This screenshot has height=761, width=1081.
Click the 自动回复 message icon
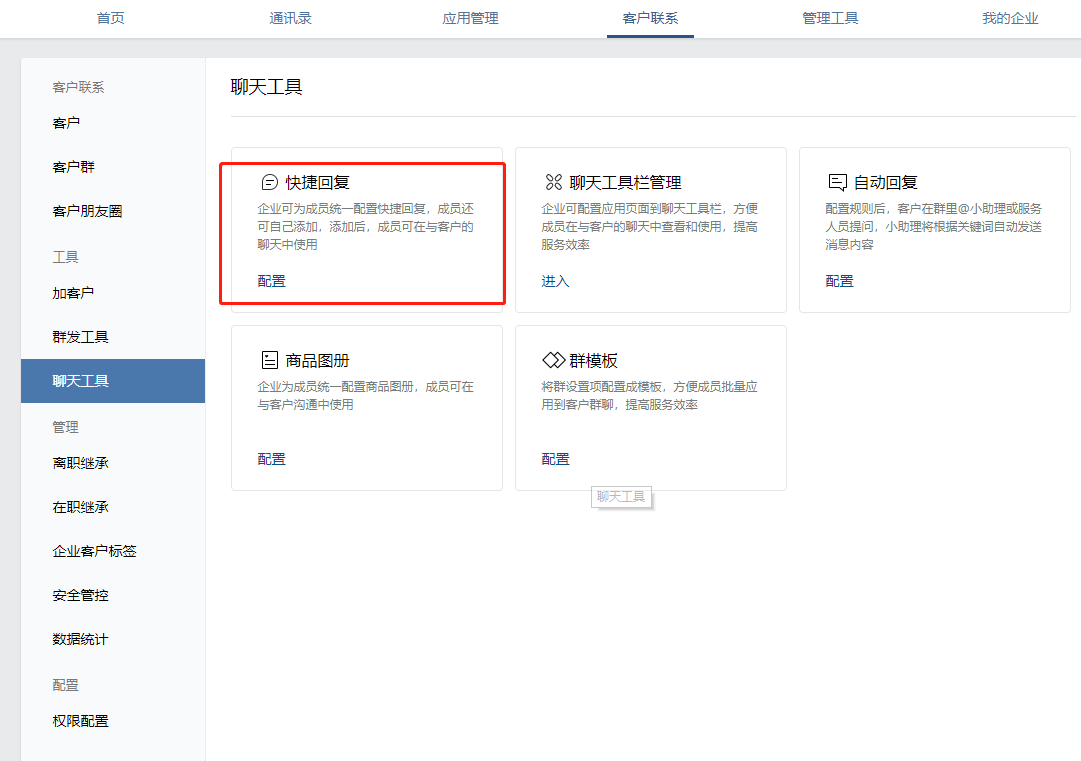pos(836,181)
